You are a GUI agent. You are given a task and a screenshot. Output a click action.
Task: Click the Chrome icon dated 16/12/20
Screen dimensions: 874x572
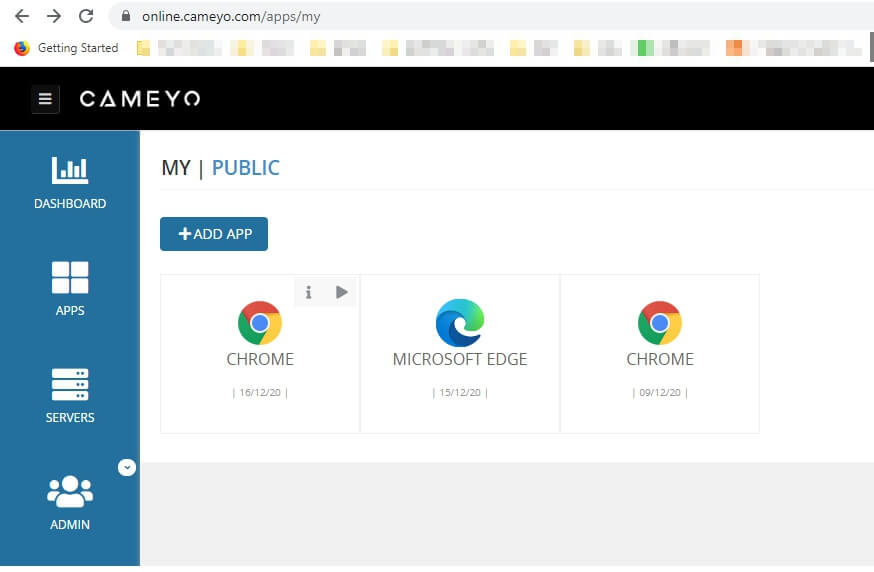point(260,323)
